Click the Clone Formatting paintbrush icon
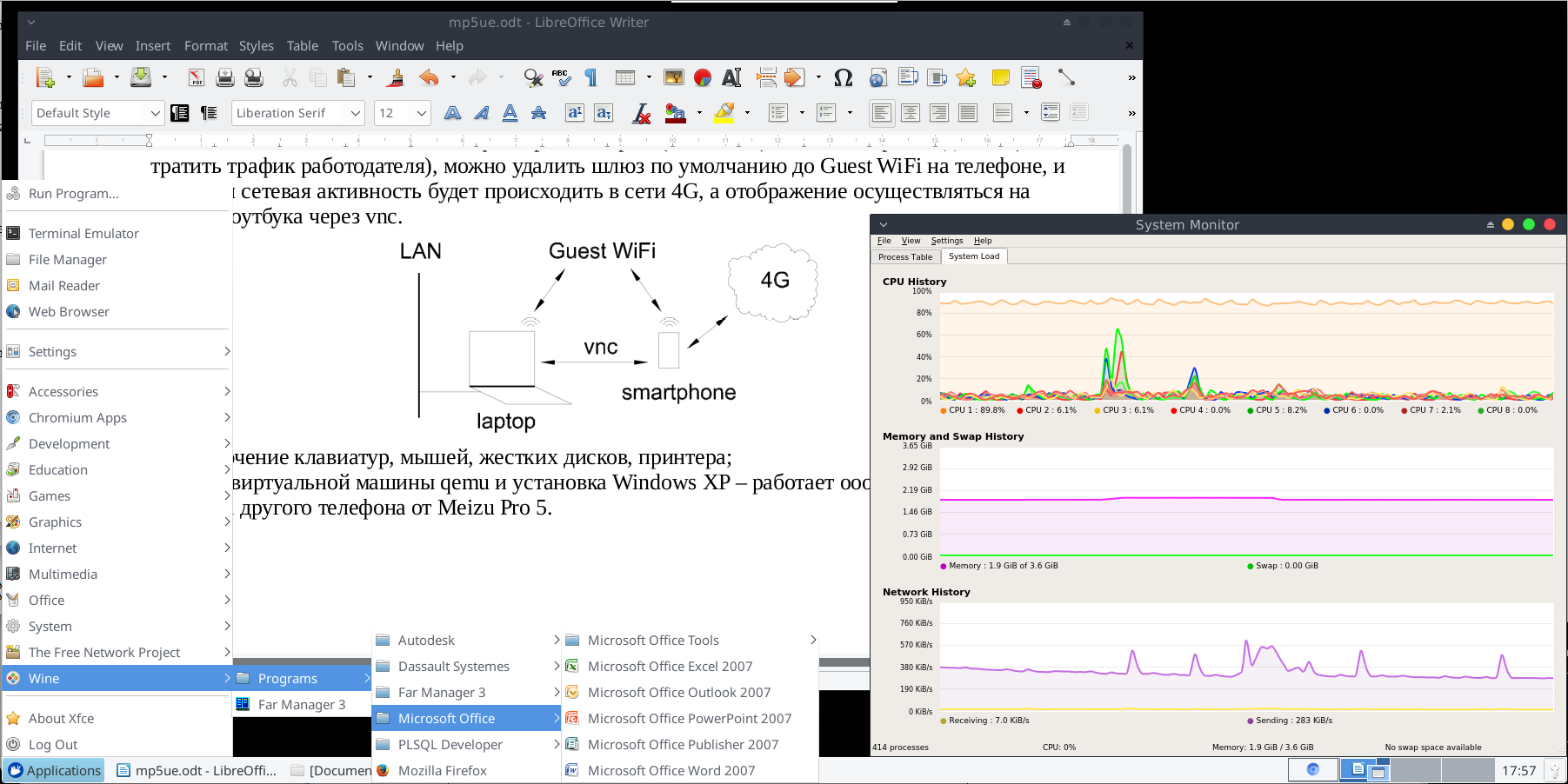The width and height of the screenshot is (1568, 784). [396, 77]
